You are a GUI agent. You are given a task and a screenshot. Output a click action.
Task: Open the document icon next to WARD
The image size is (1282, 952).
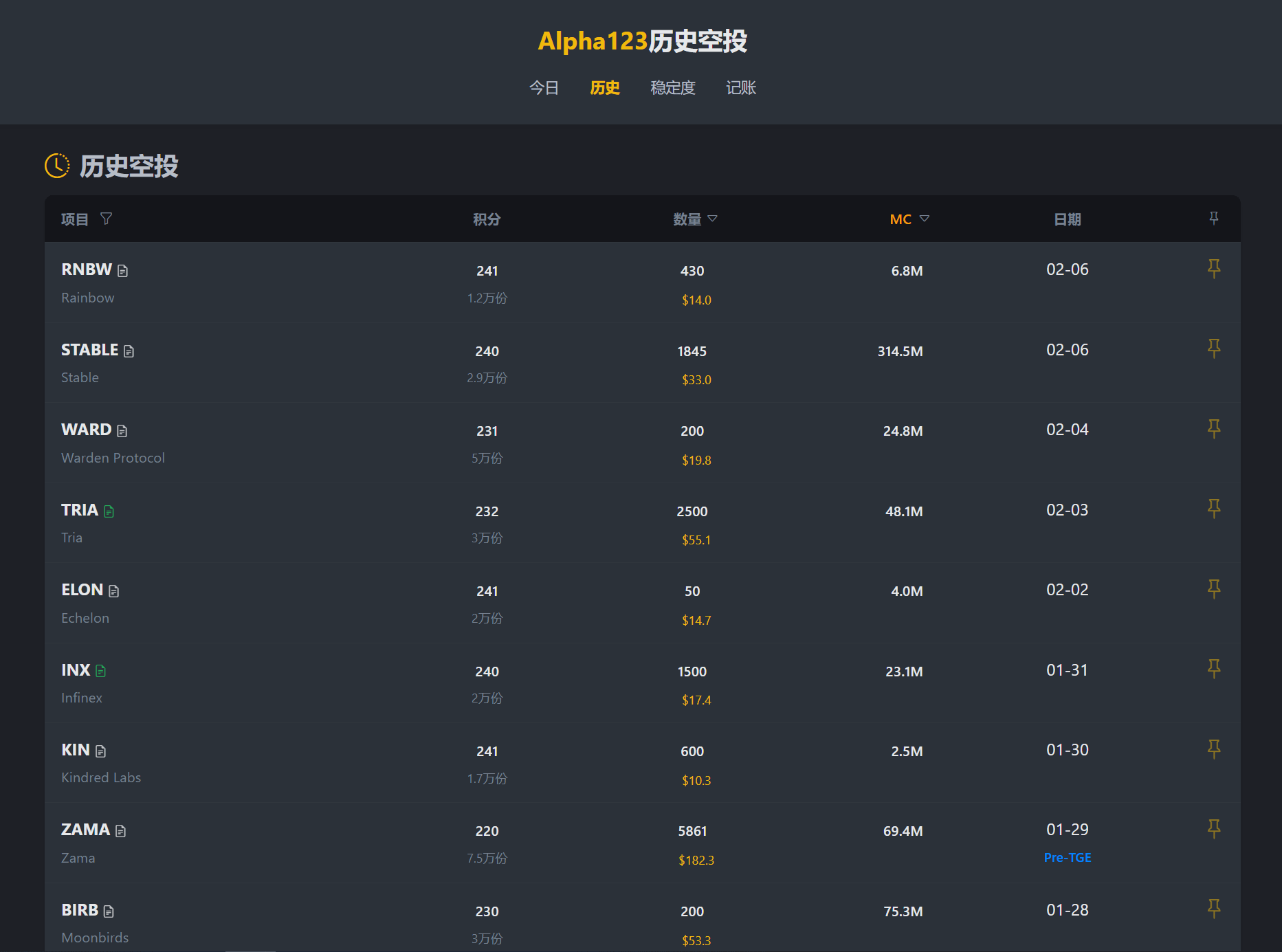pos(122,431)
